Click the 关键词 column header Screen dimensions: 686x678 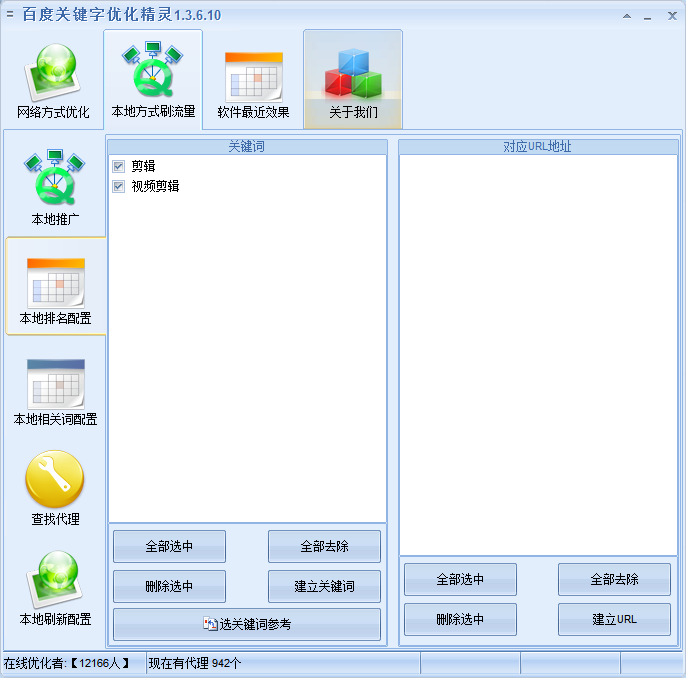(247, 147)
